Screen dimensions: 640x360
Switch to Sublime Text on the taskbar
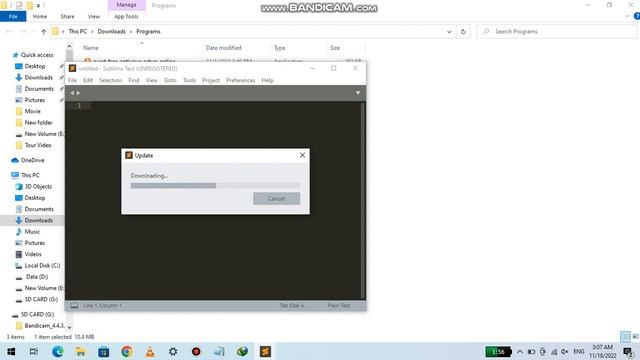265,351
